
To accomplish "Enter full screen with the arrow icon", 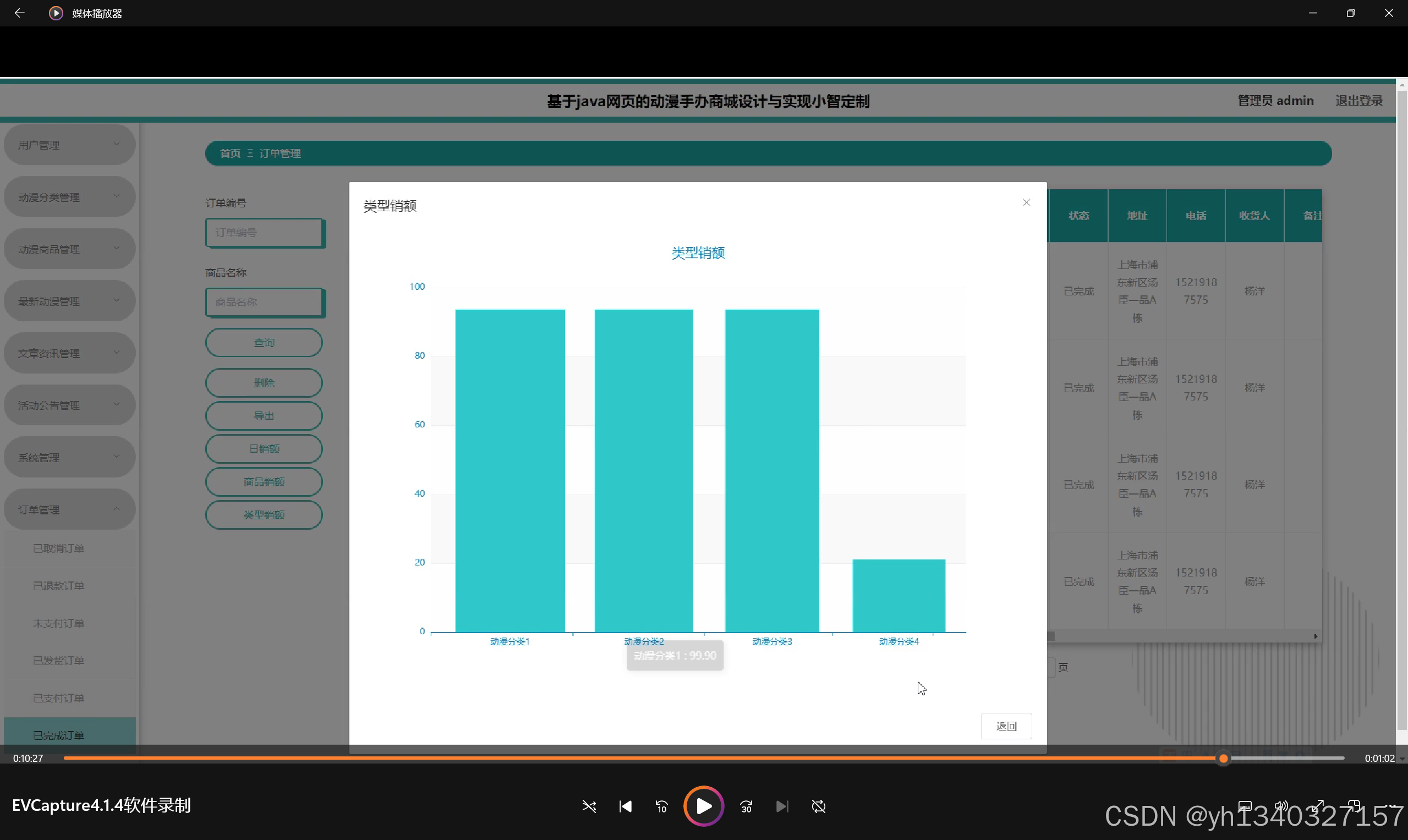I will (x=1318, y=805).
